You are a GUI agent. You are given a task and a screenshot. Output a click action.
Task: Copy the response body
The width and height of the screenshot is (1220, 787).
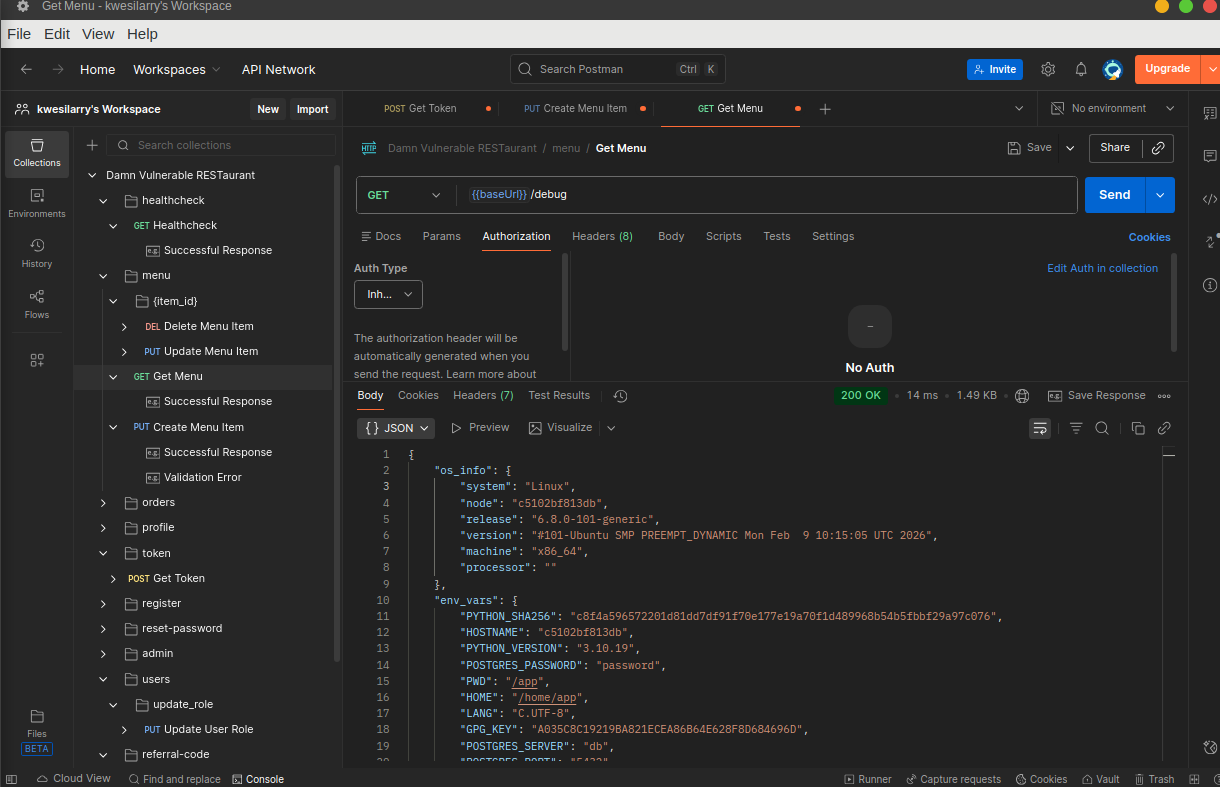(1138, 428)
